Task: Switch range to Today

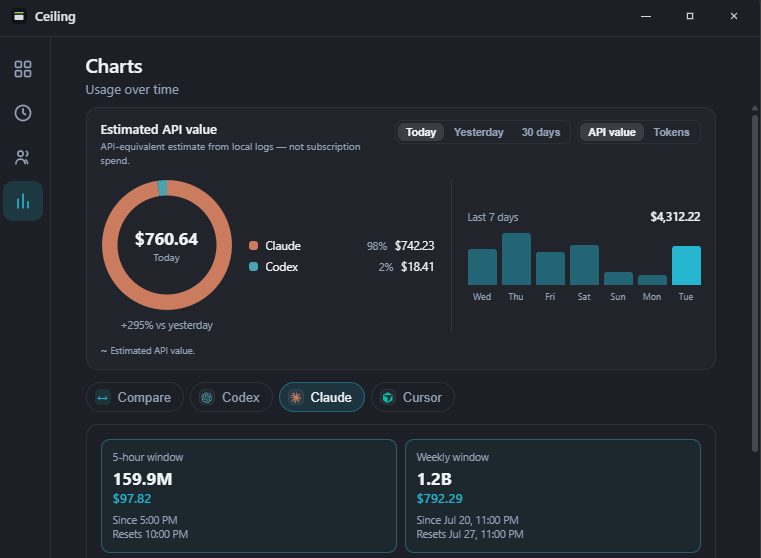Action: [x=421, y=132]
